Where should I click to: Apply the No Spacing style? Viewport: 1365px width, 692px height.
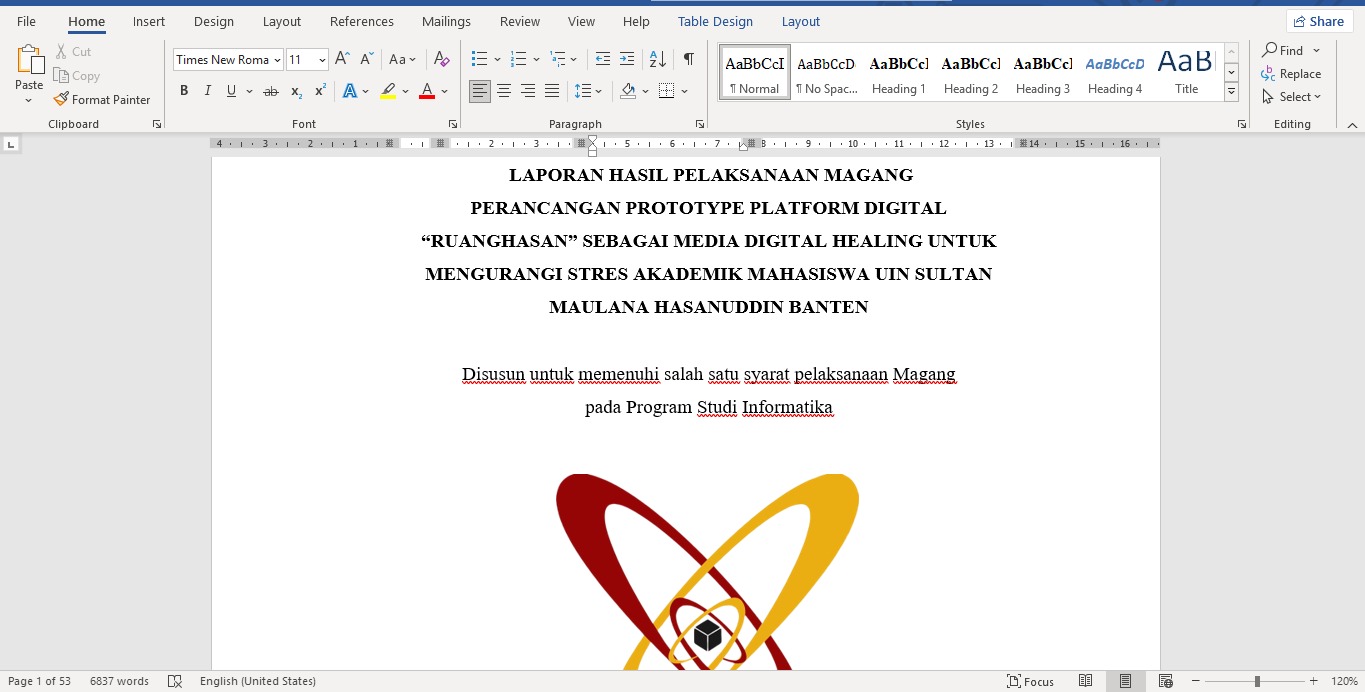click(827, 73)
